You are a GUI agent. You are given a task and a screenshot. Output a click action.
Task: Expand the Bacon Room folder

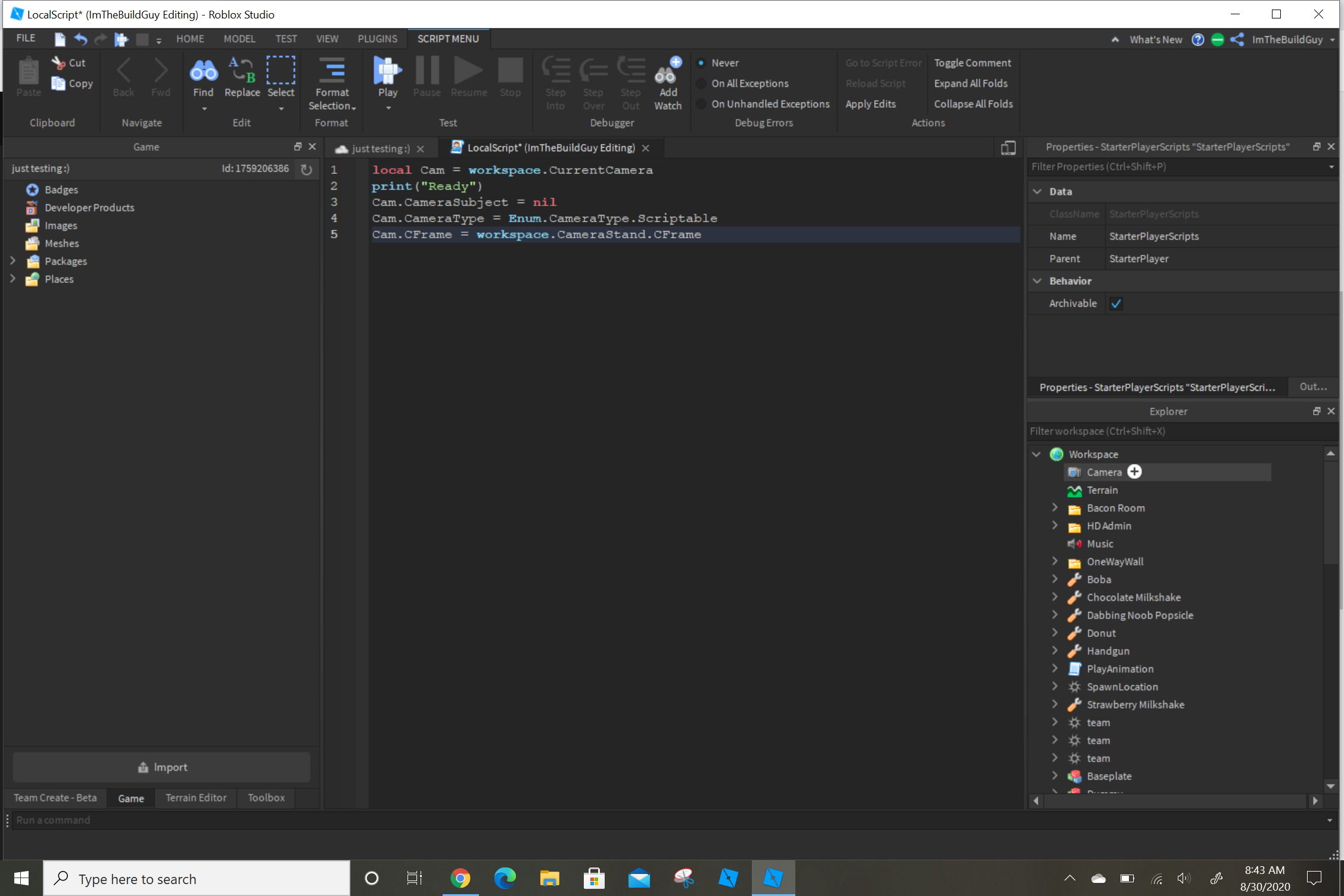[1054, 508]
